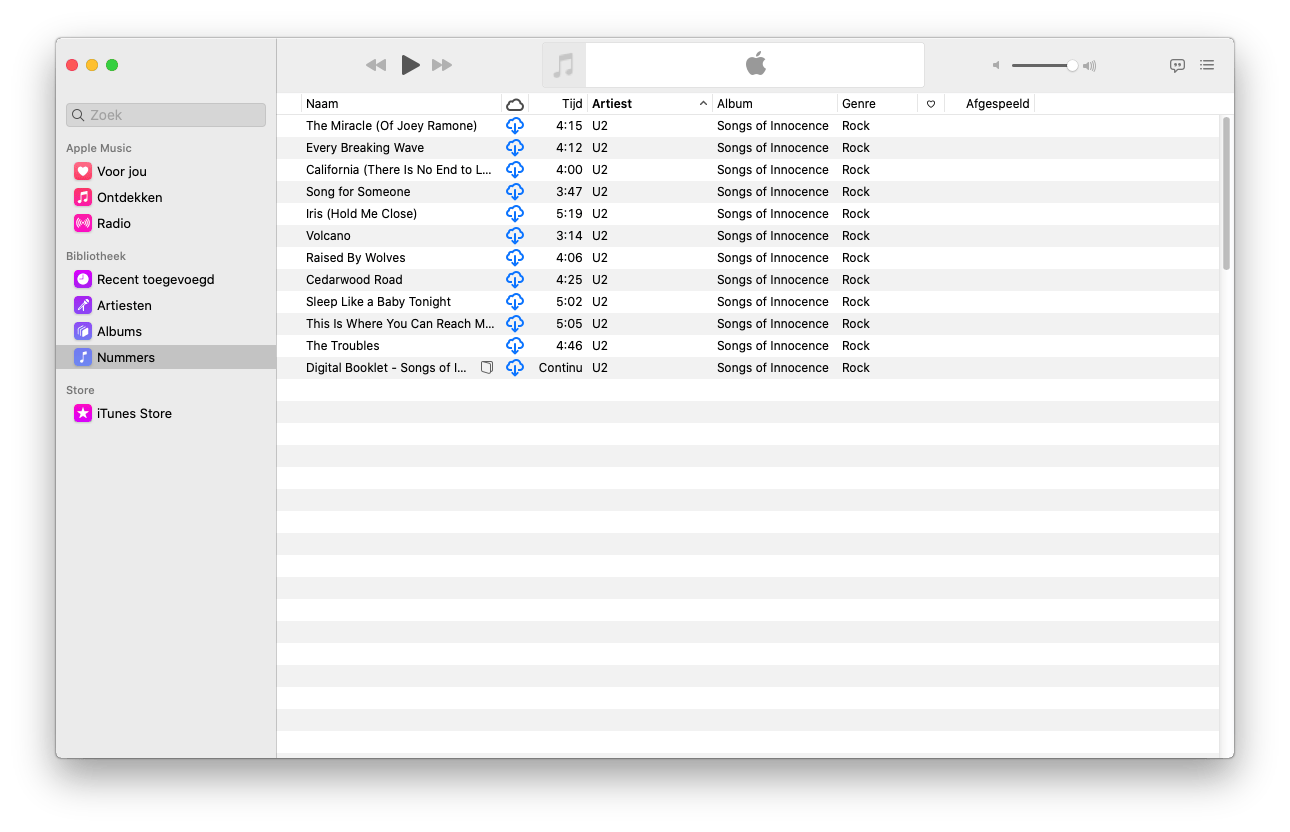Screen dimensions: 1290x832
Task: Download The Miracle (Of Joey Ramone)
Action: point(515,126)
